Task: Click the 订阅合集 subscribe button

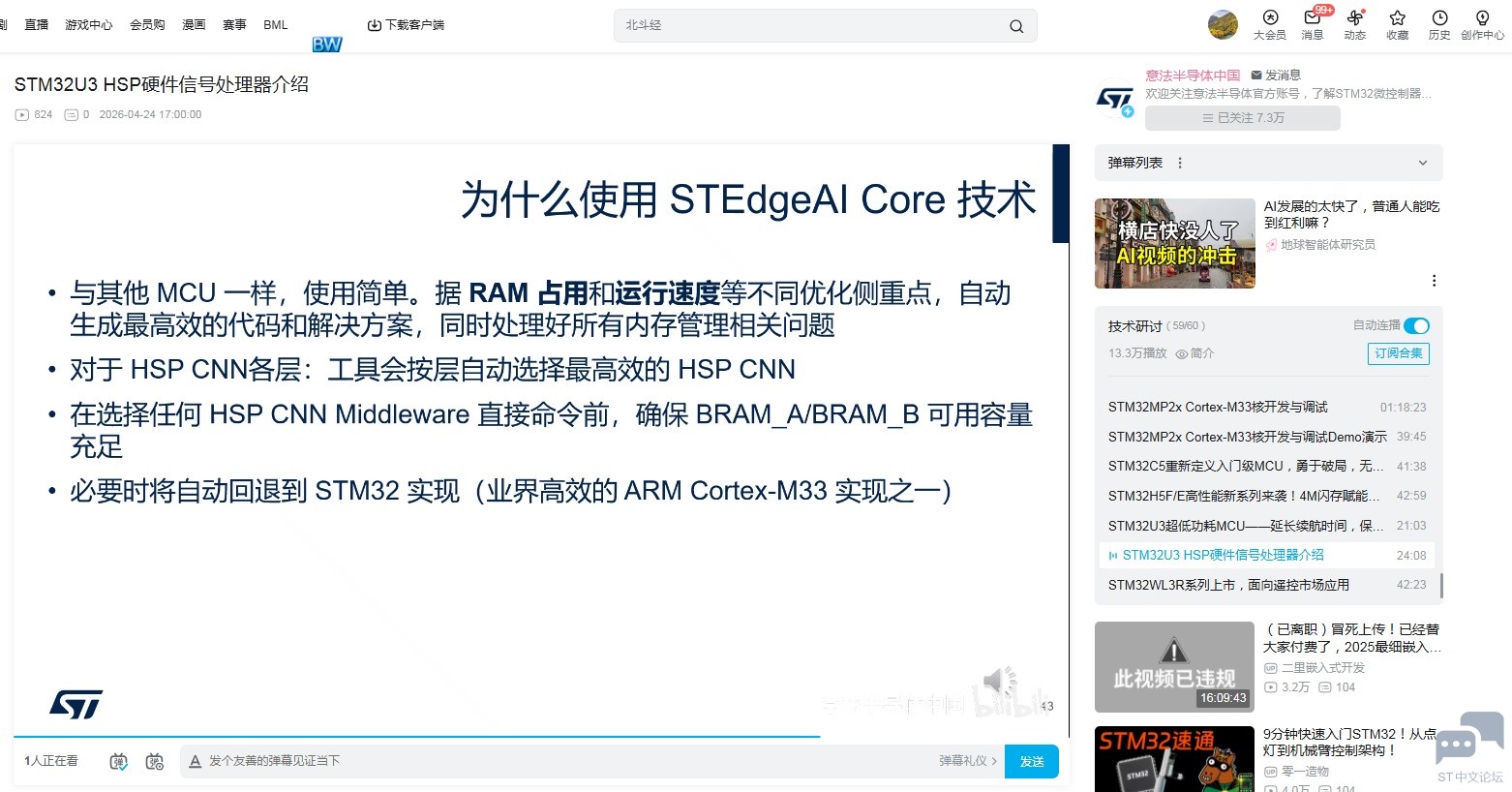Action: [x=1399, y=353]
